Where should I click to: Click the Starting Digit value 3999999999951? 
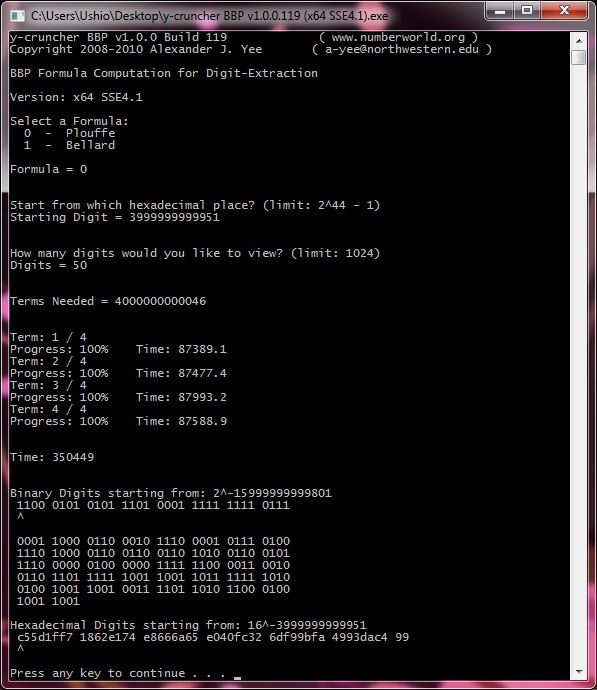click(x=174, y=217)
